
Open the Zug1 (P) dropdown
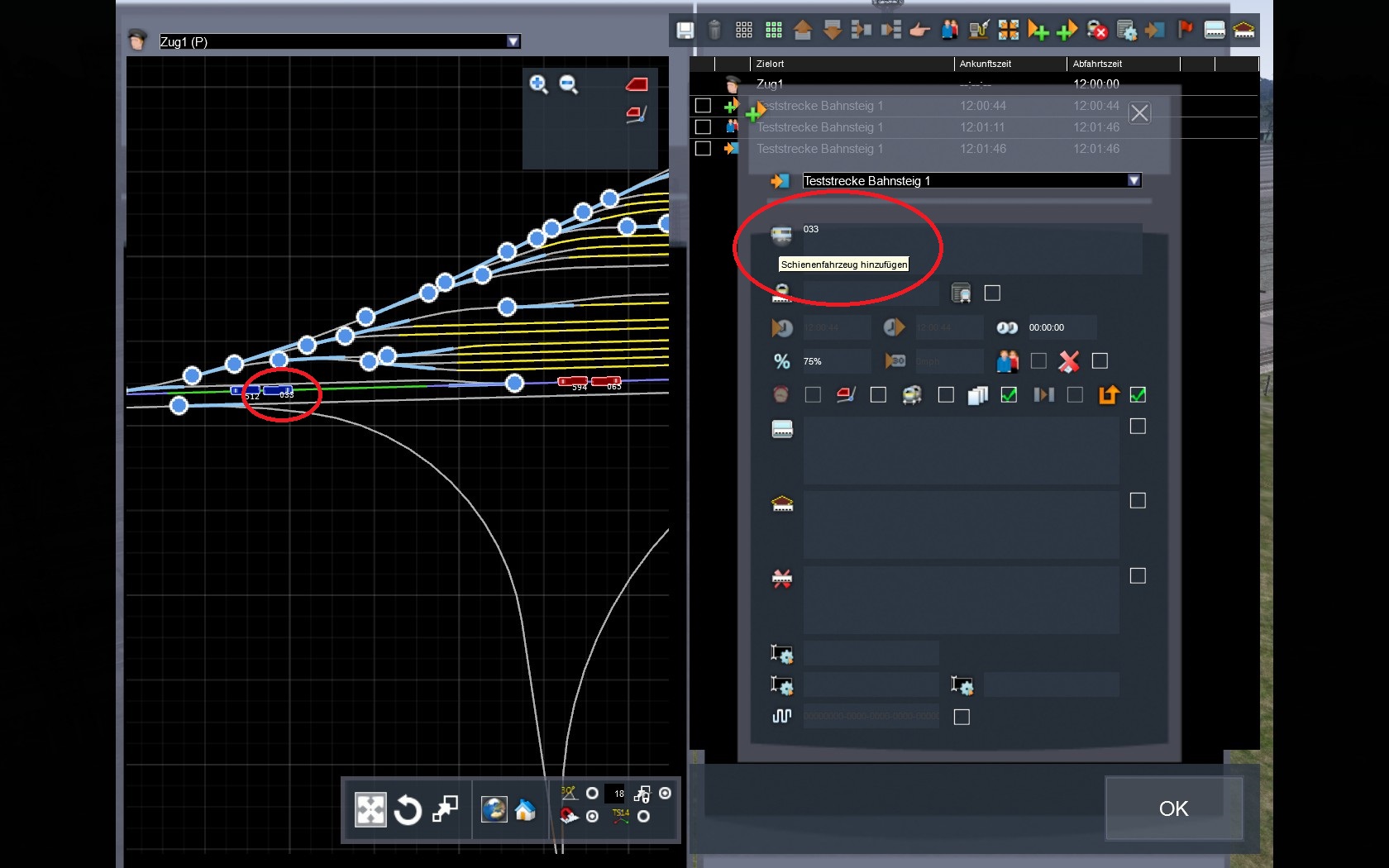[513, 41]
